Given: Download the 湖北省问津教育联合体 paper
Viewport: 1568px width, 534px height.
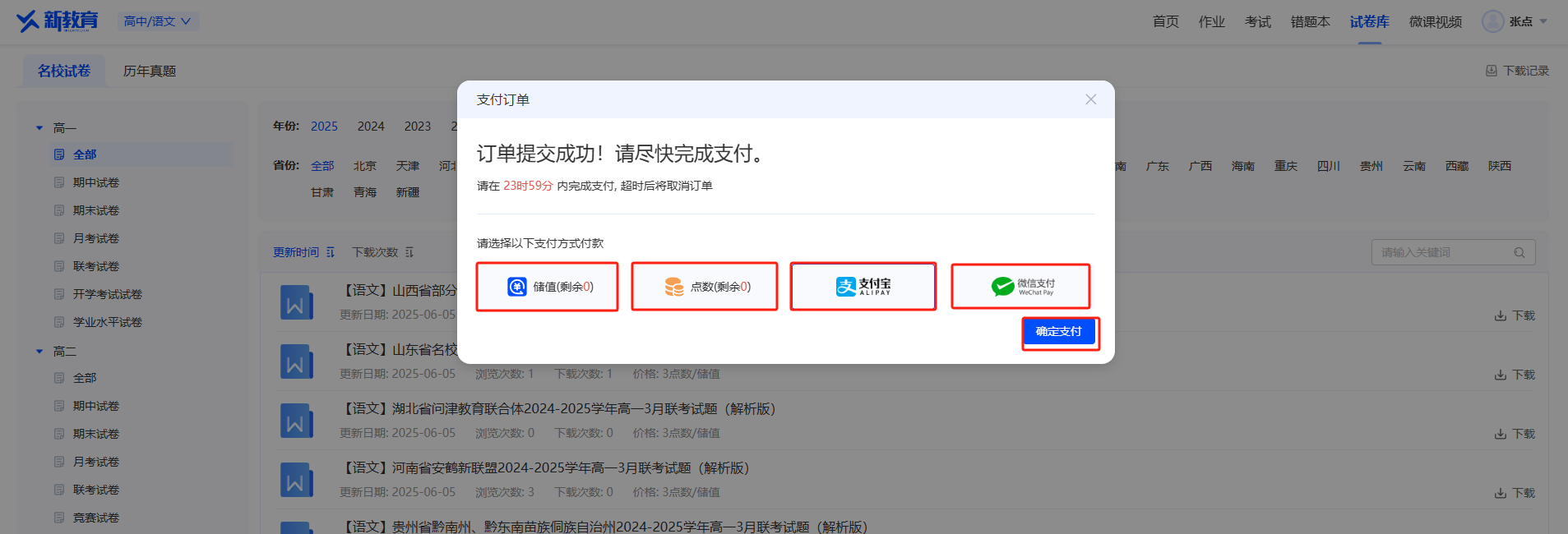Looking at the screenshot, I should pos(1515,434).
